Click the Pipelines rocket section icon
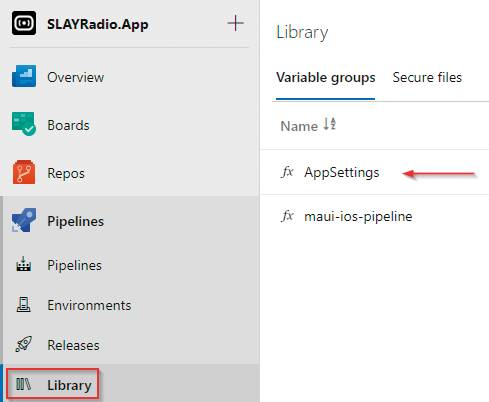The image size is (489, 402). pos(24,220)
